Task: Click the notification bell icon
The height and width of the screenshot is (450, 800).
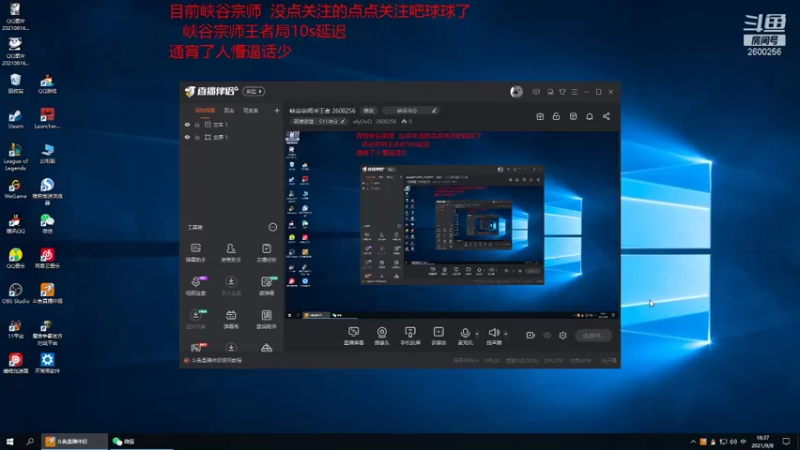Action: [x=589, y=116]
